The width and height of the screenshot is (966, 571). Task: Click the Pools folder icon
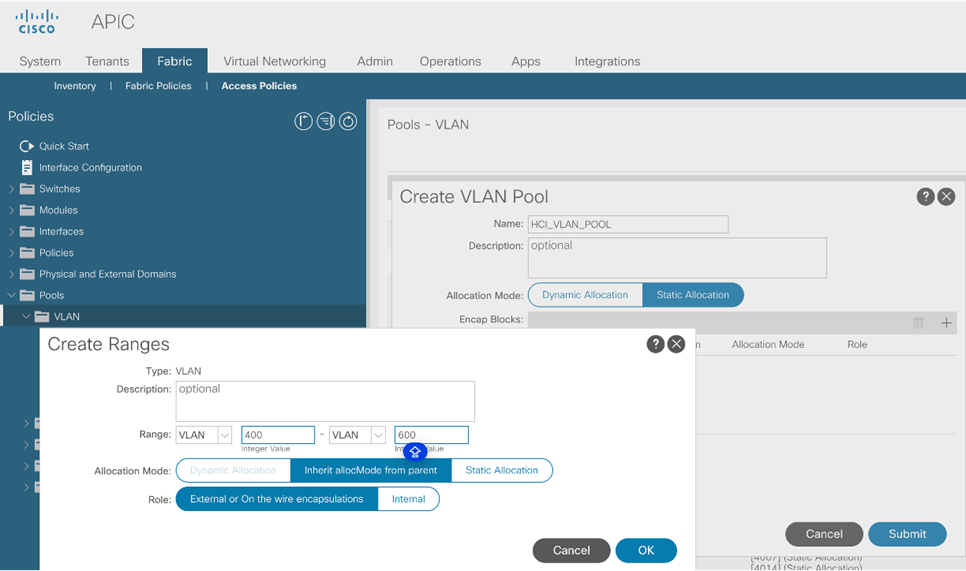tap(27, 296)
